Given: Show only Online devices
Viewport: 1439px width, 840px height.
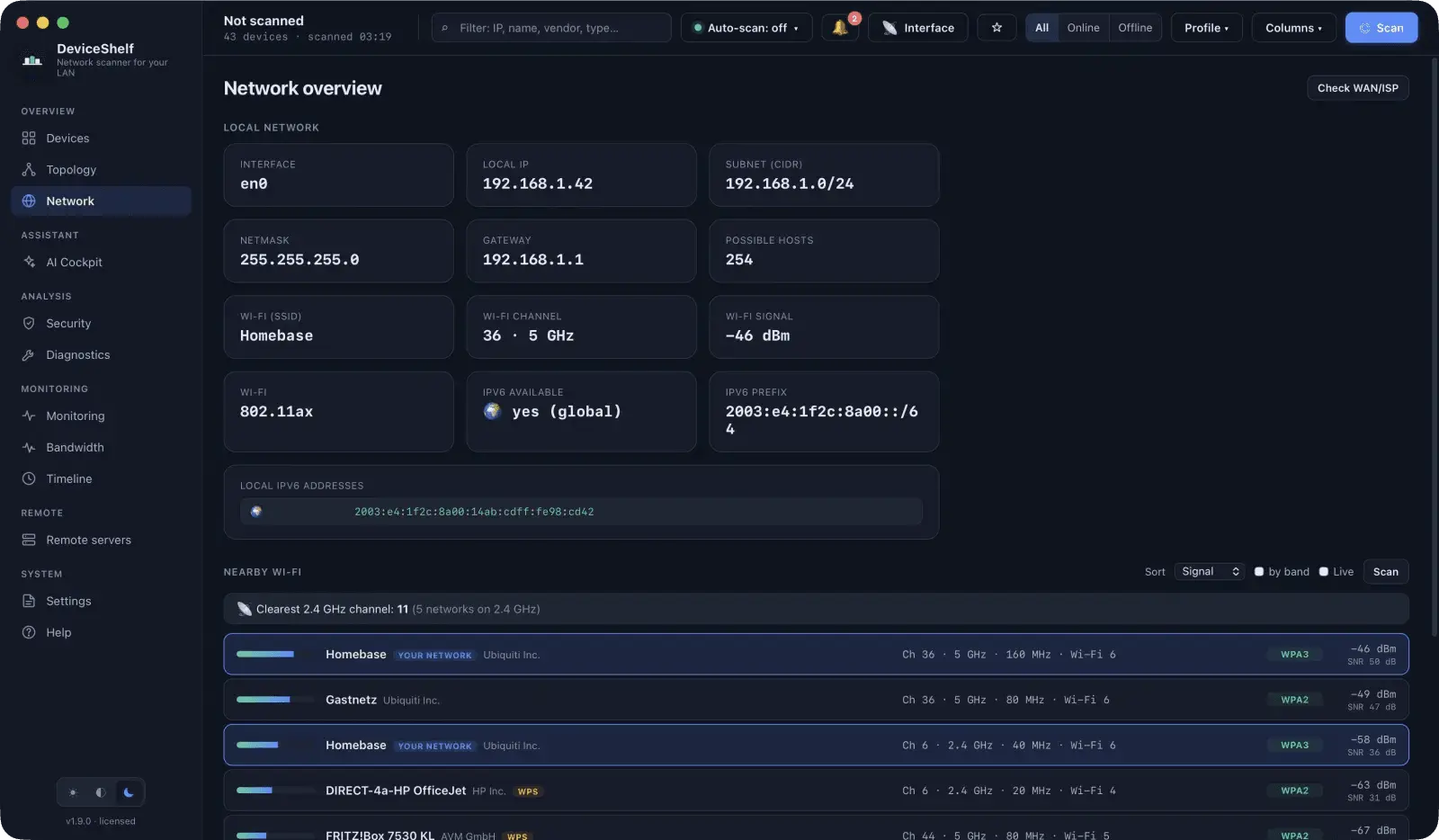Looking at the screenshot, I should 1083,28.
